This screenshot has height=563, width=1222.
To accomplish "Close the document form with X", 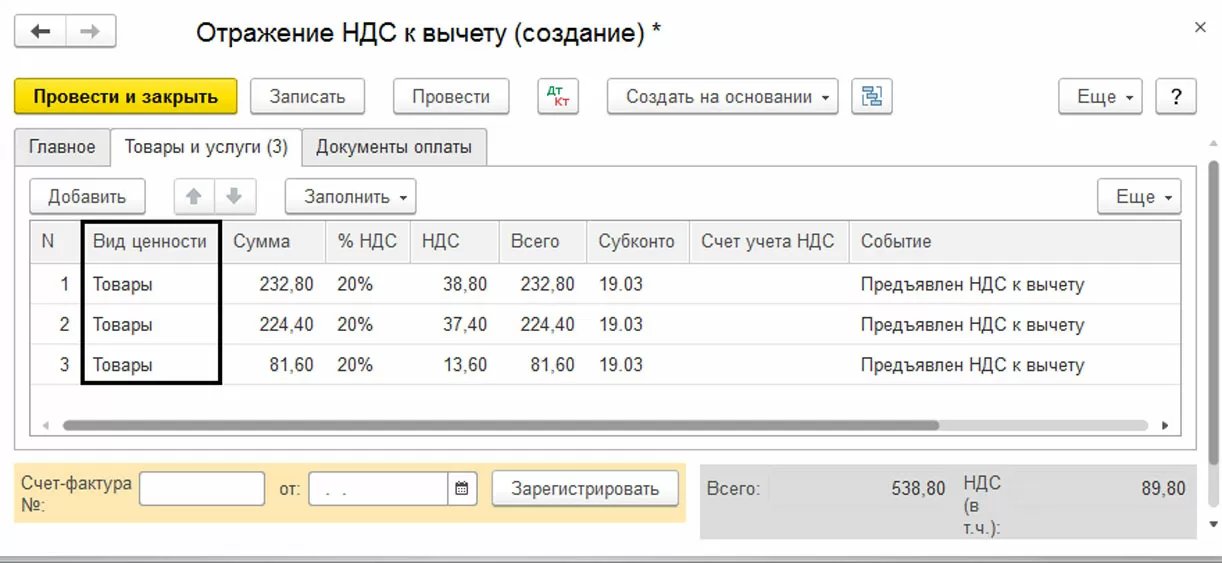I will 1200,28.
